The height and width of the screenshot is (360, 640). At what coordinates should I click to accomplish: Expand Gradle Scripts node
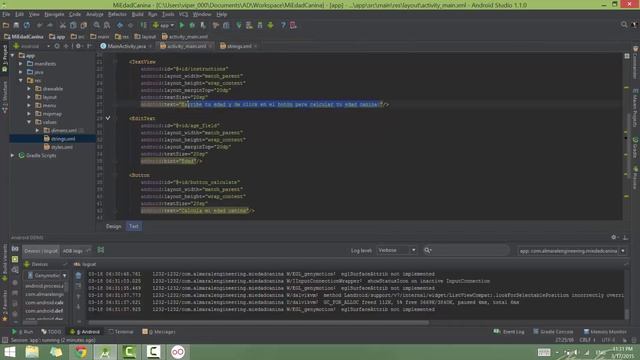(x=13, y=156)
